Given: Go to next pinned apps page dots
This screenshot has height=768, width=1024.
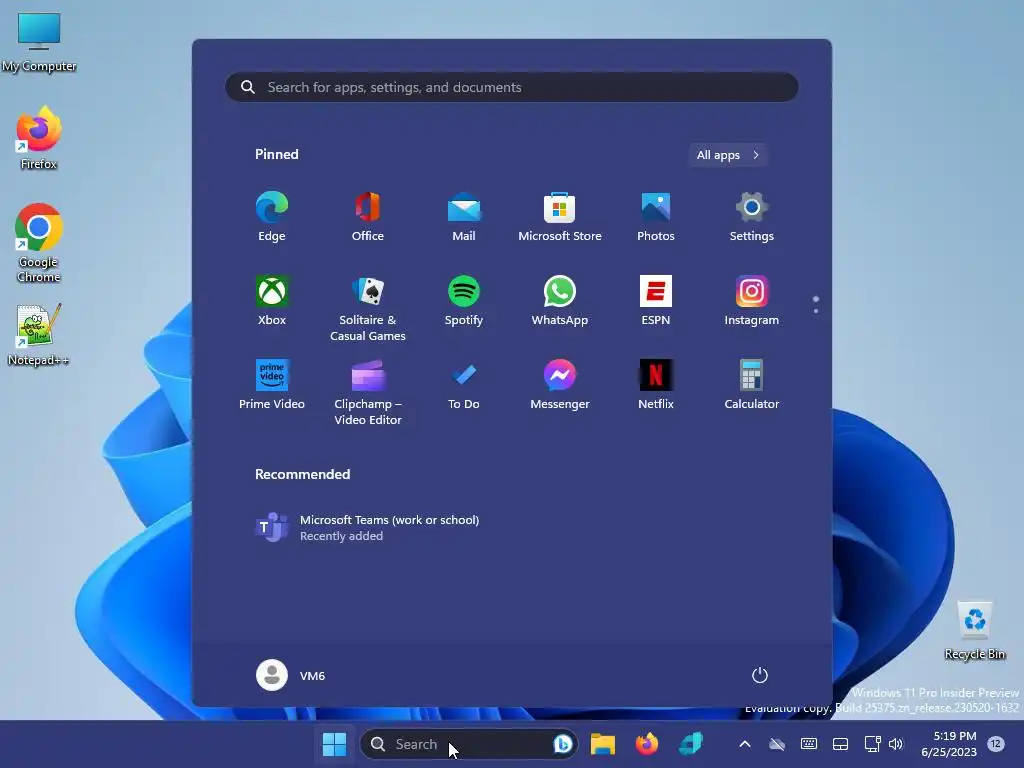Looking at the screenshot, I should point(816,304).
